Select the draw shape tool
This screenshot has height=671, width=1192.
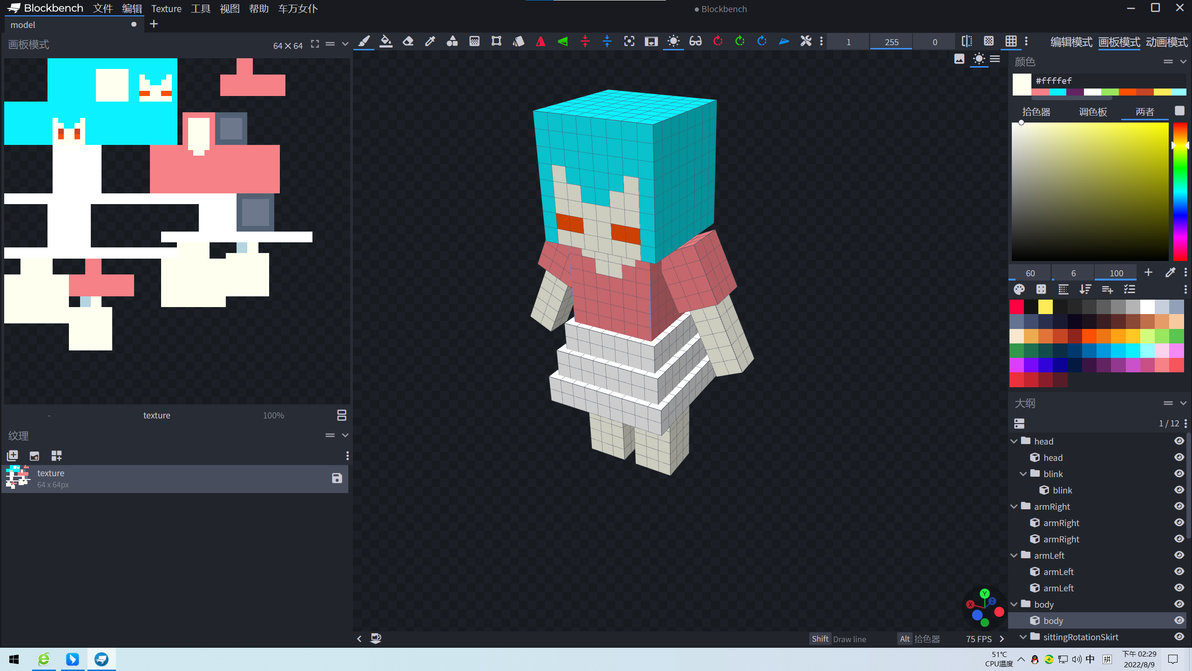[x=452, y=41]
